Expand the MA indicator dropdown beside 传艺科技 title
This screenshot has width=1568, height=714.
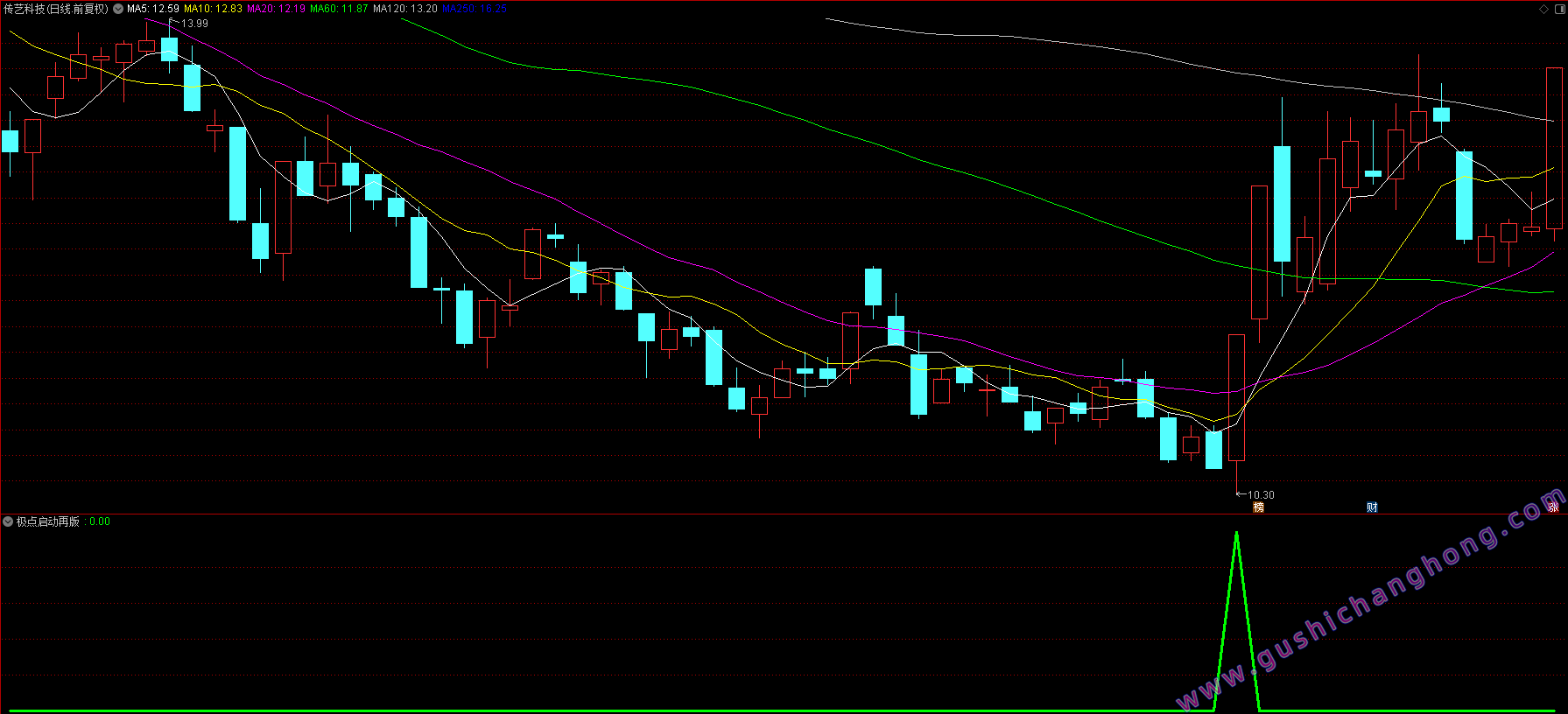click(x=118, y=9)
